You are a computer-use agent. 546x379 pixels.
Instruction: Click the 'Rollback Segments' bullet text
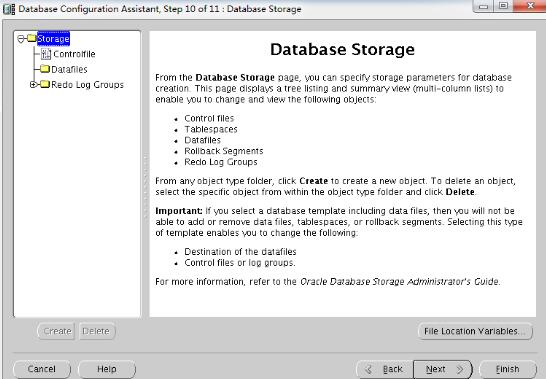224,151
